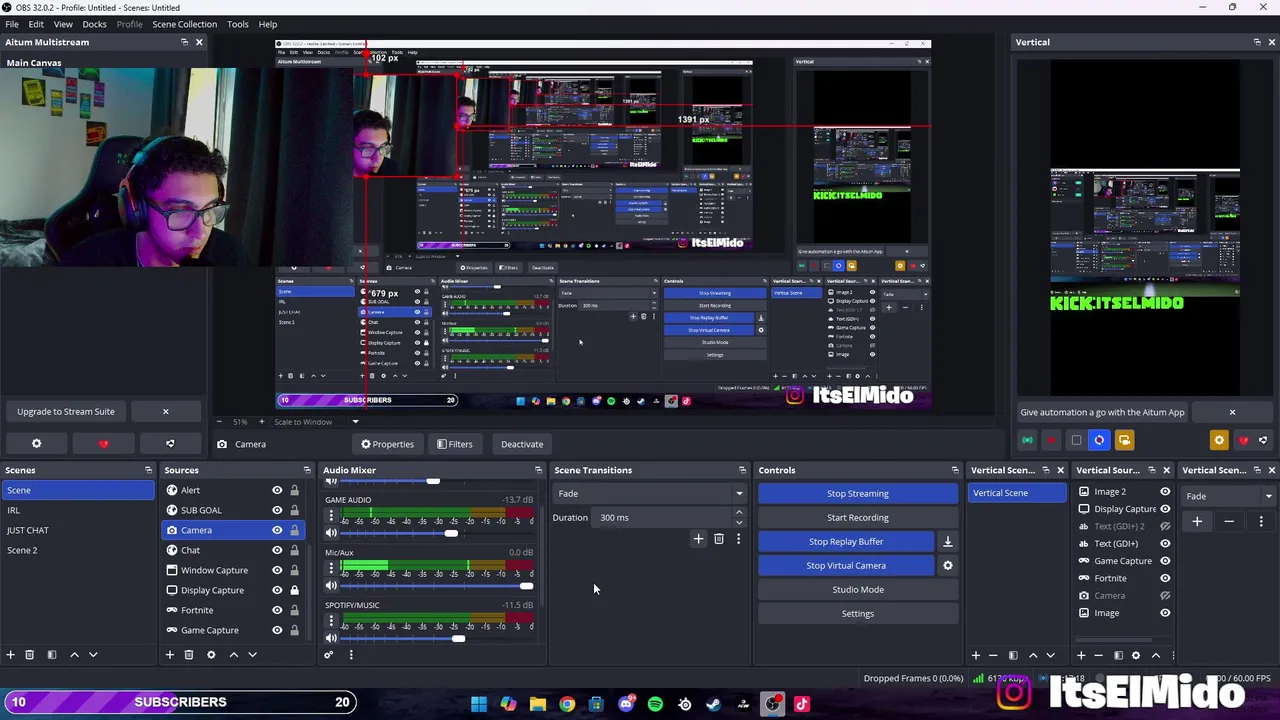
Task: Hide vertical Image 2 source
Action: tap(1165, 492)
